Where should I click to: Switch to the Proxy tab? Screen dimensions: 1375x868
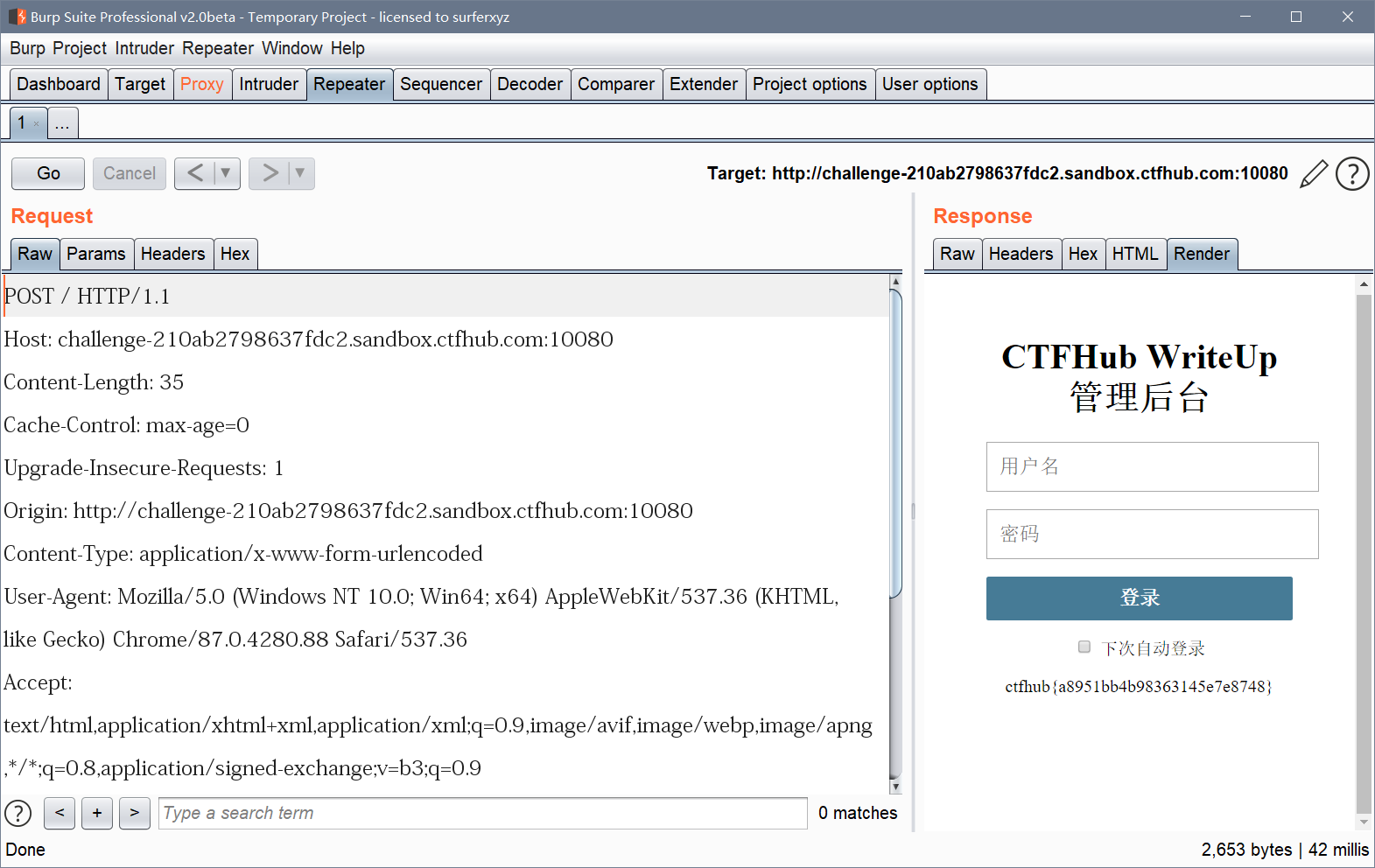click(202, 84)
